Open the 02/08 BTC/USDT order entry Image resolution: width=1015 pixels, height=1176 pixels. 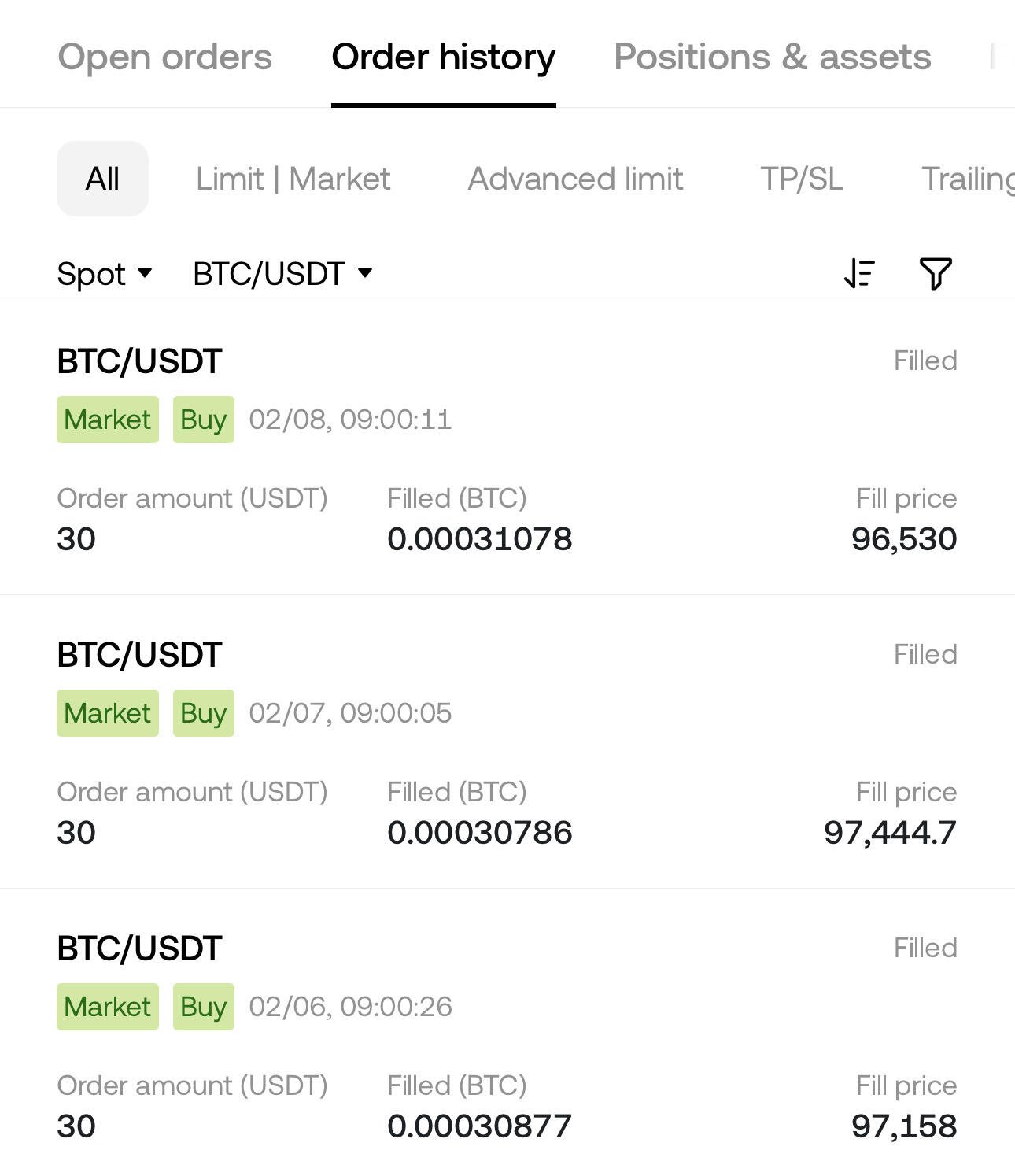(x=507, y=449)
